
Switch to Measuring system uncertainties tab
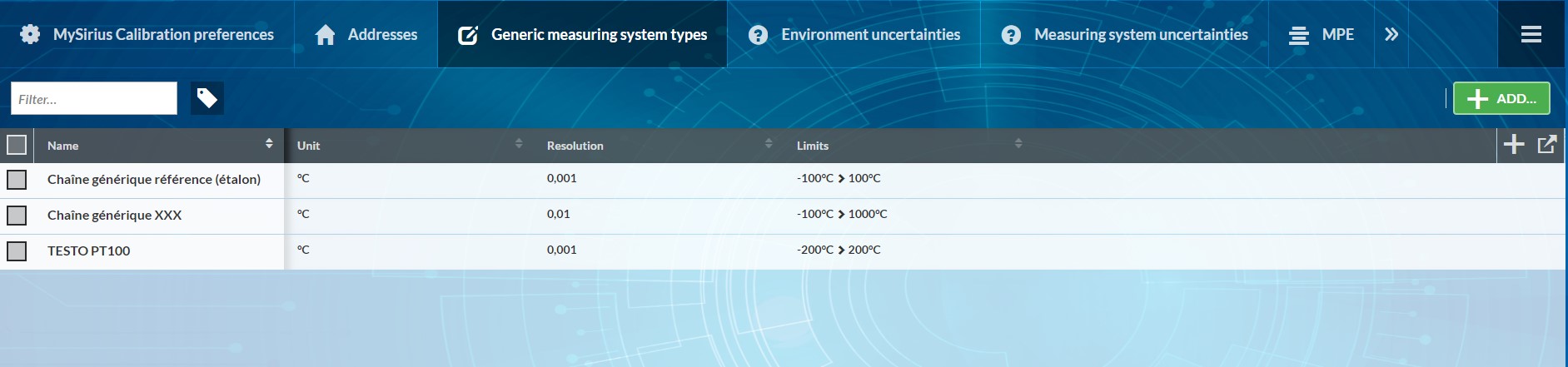pos(1124,34)
